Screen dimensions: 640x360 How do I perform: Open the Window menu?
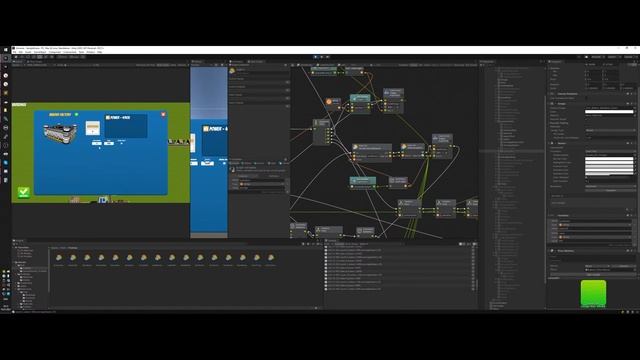click(91, 52)
